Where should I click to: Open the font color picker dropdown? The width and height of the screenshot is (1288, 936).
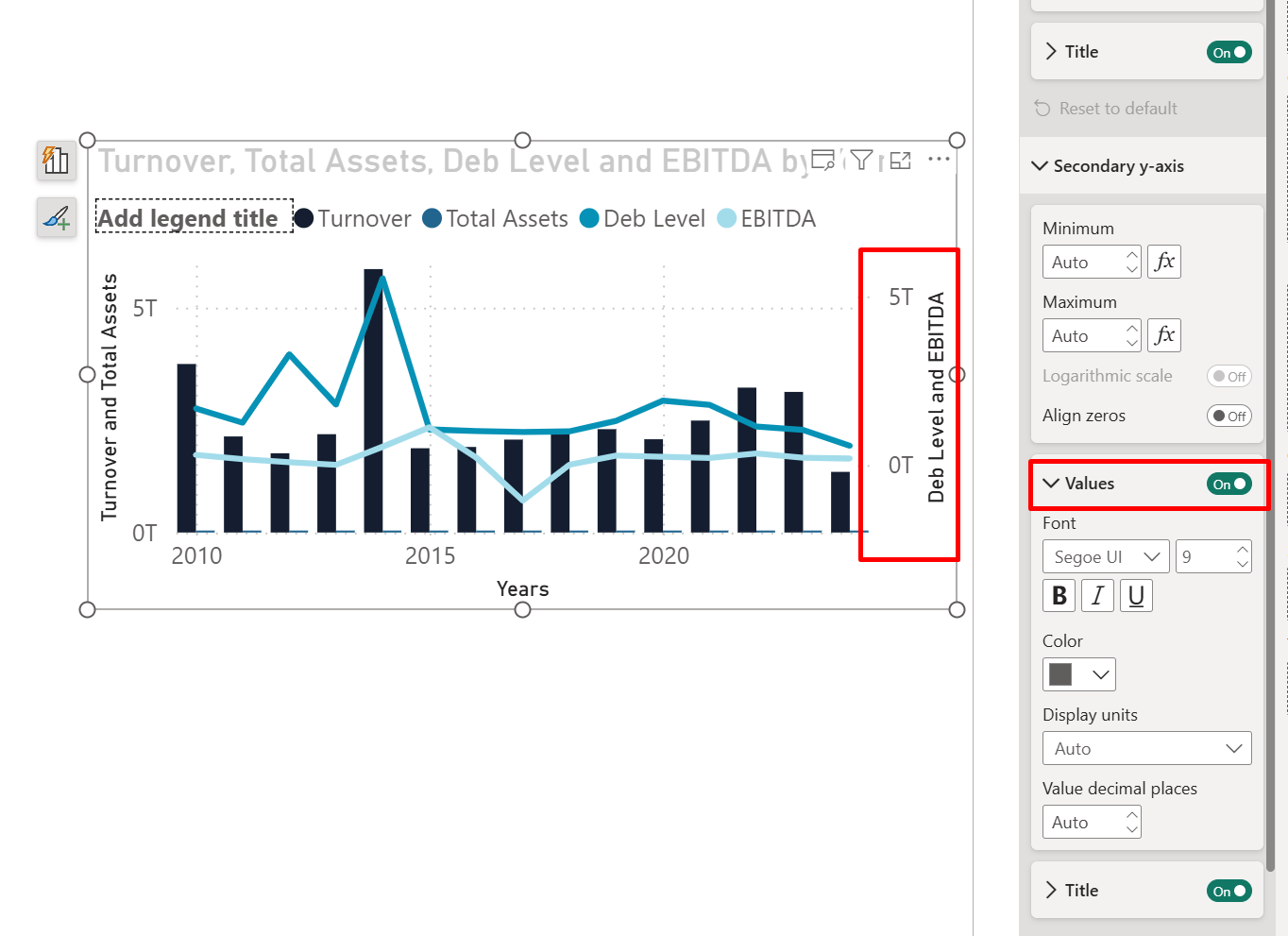(1078, 674)
